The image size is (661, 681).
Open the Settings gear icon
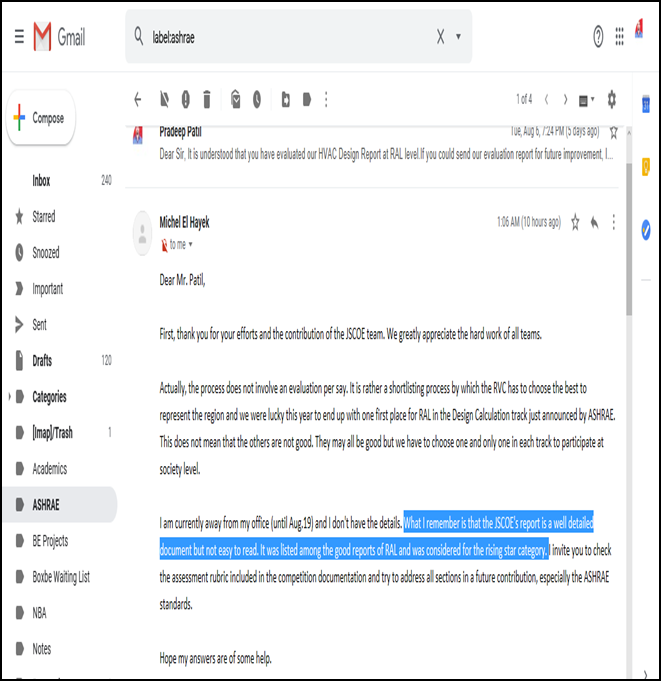[x=611, y=99]
